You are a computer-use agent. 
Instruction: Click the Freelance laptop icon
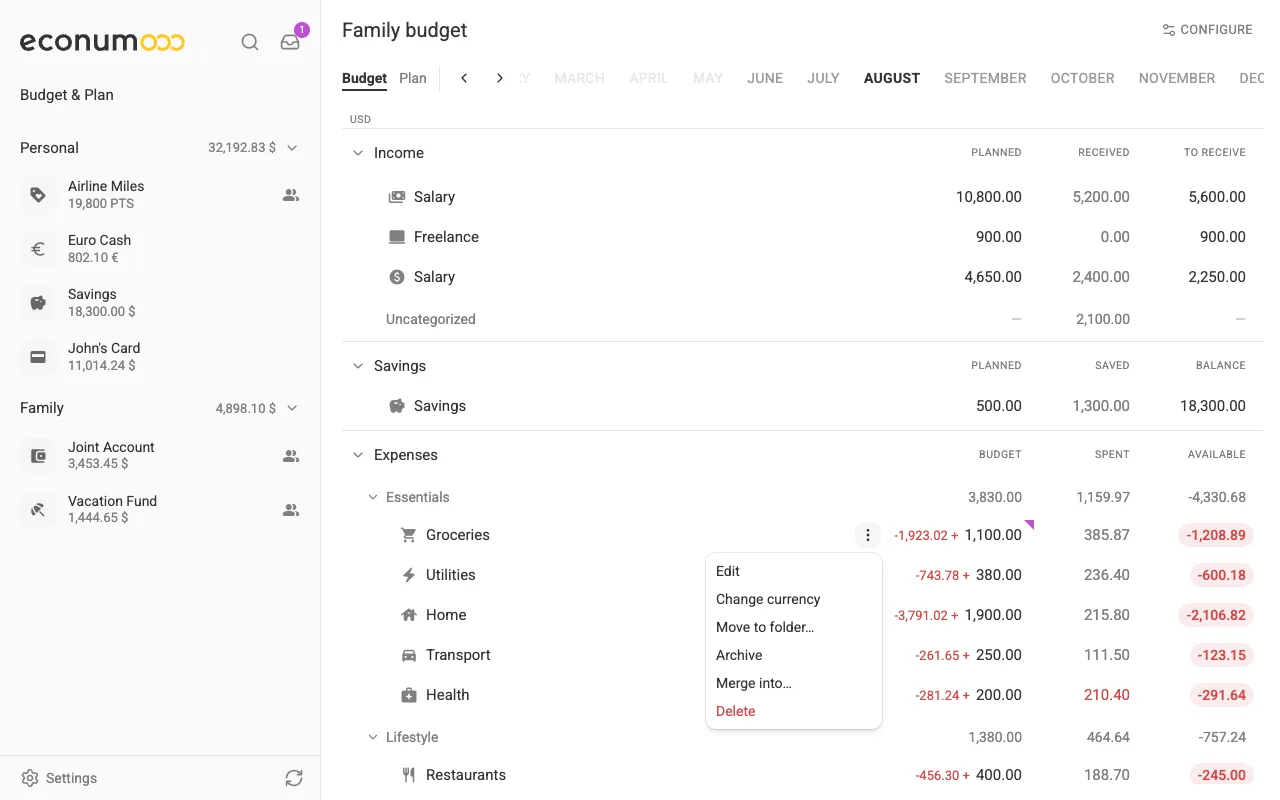pos(397,237)
